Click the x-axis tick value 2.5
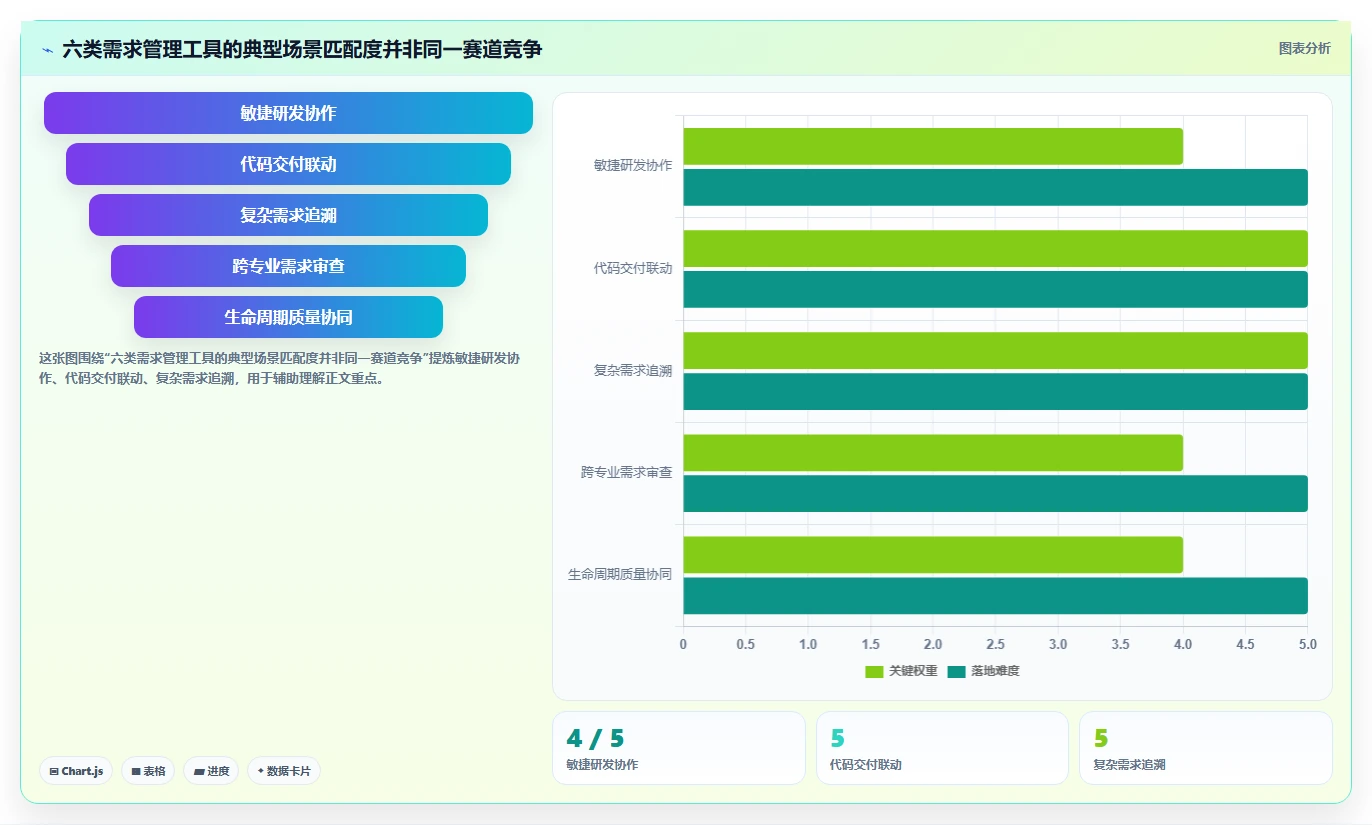 995,645
